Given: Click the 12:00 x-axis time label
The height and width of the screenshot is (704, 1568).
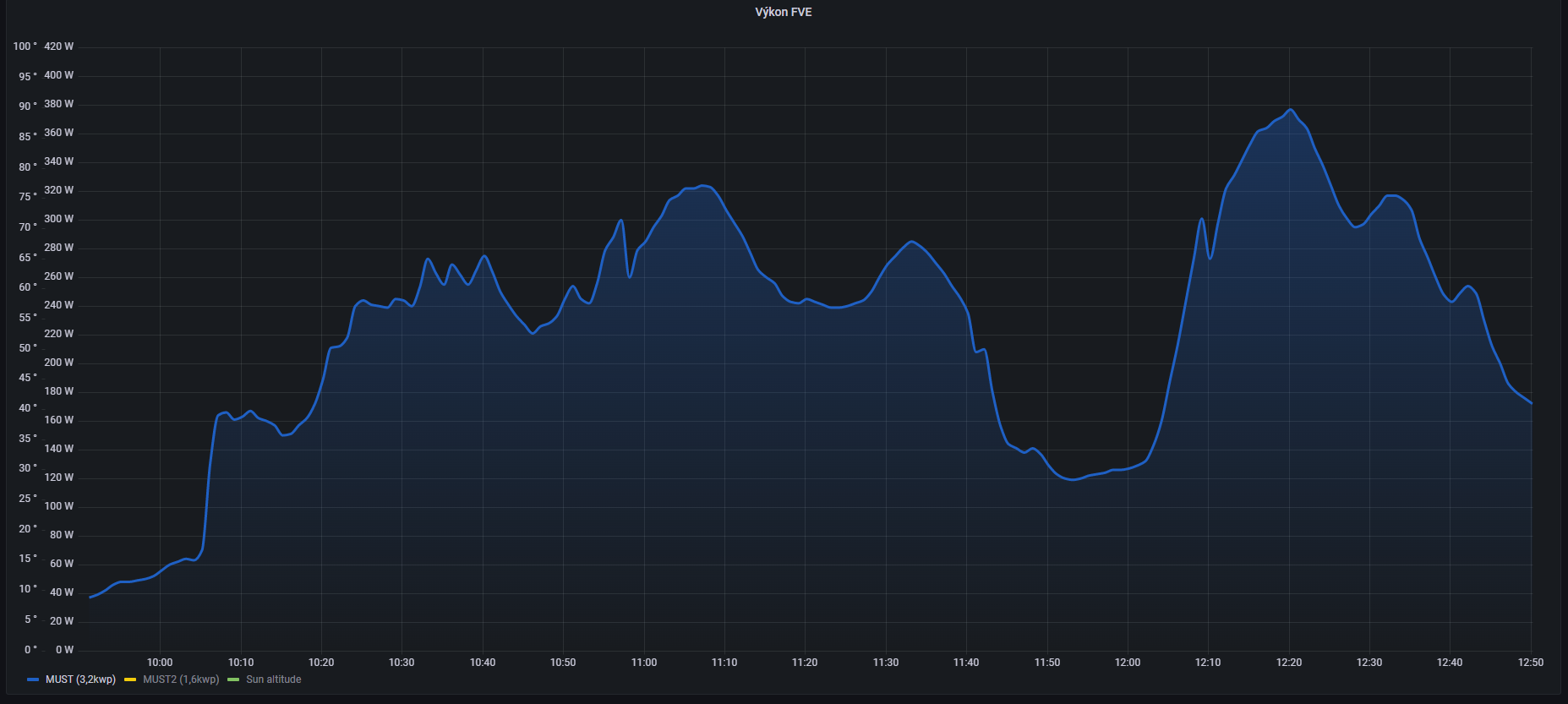Looking at the screenshot, I should pos(1127,663).
